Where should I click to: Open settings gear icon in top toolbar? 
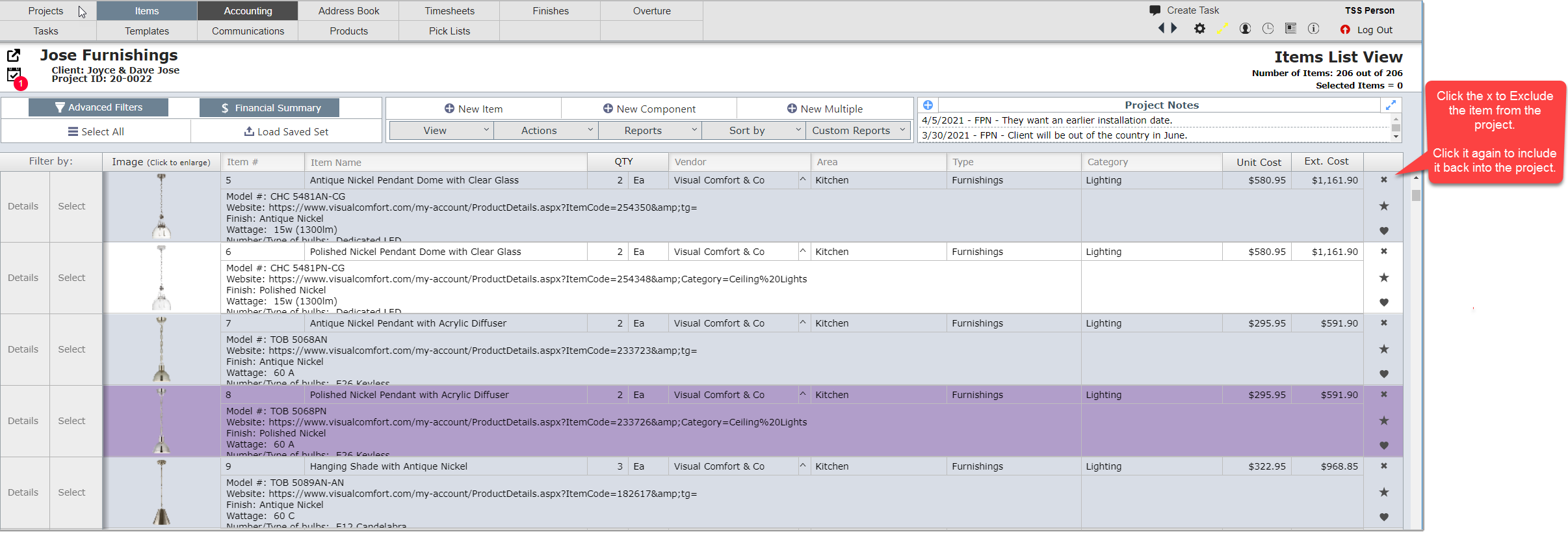(x=1200, y=29)
